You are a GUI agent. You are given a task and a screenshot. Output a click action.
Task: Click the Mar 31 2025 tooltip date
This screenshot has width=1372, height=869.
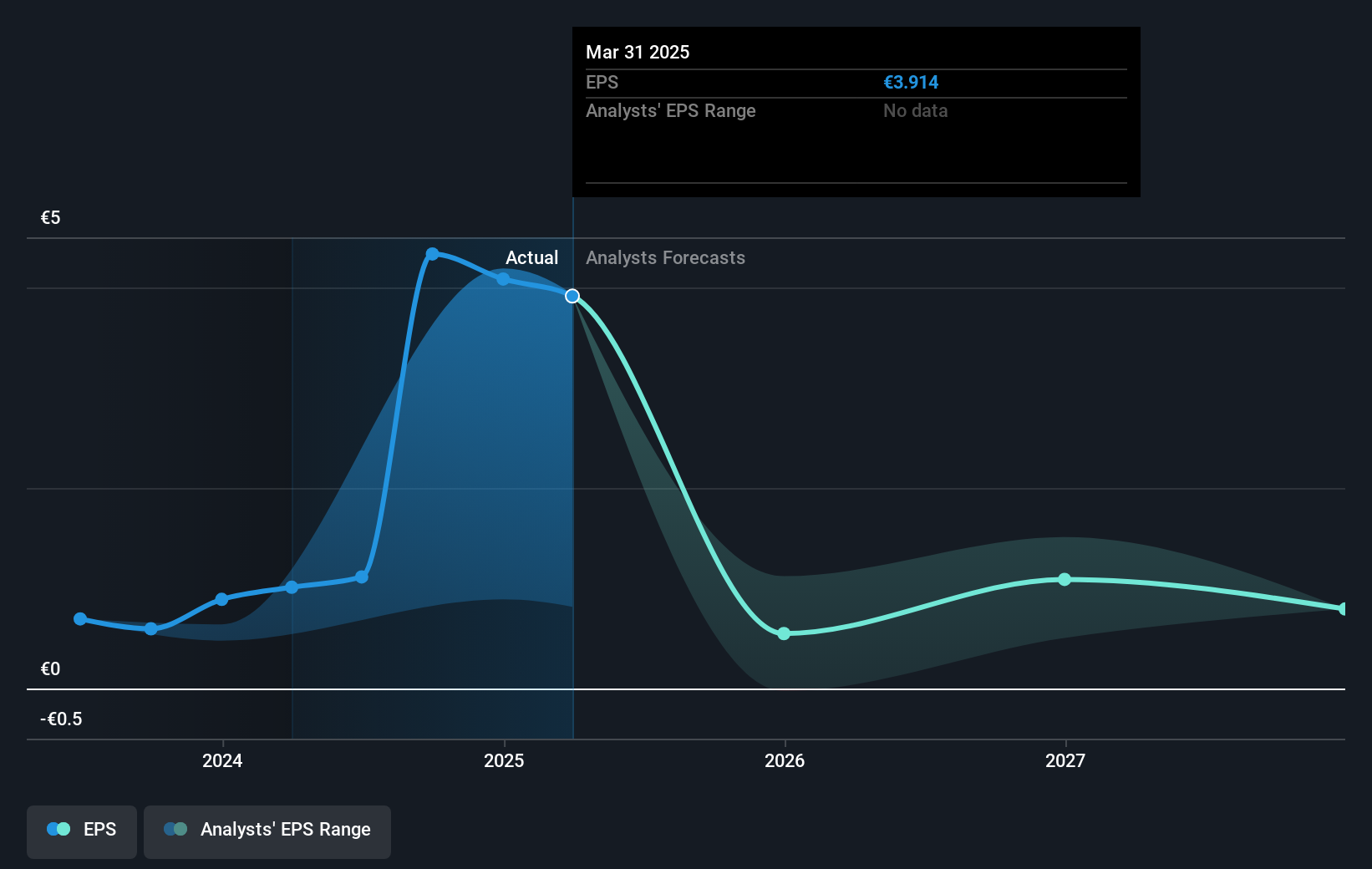[638, 52]
